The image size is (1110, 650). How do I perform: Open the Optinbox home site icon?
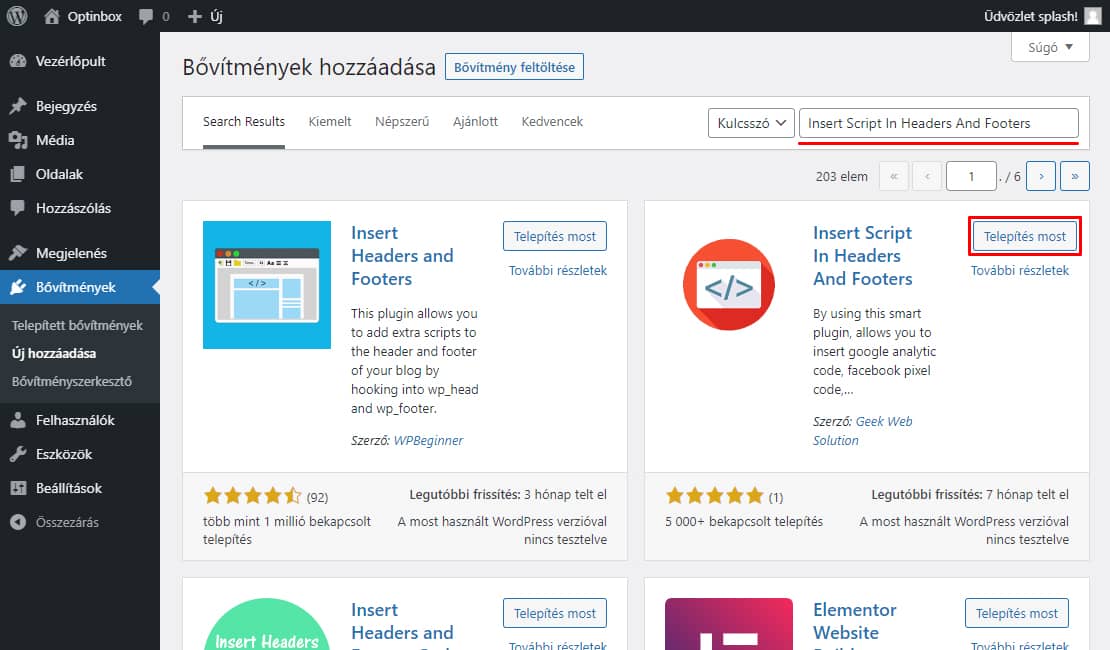coord(52,16)
